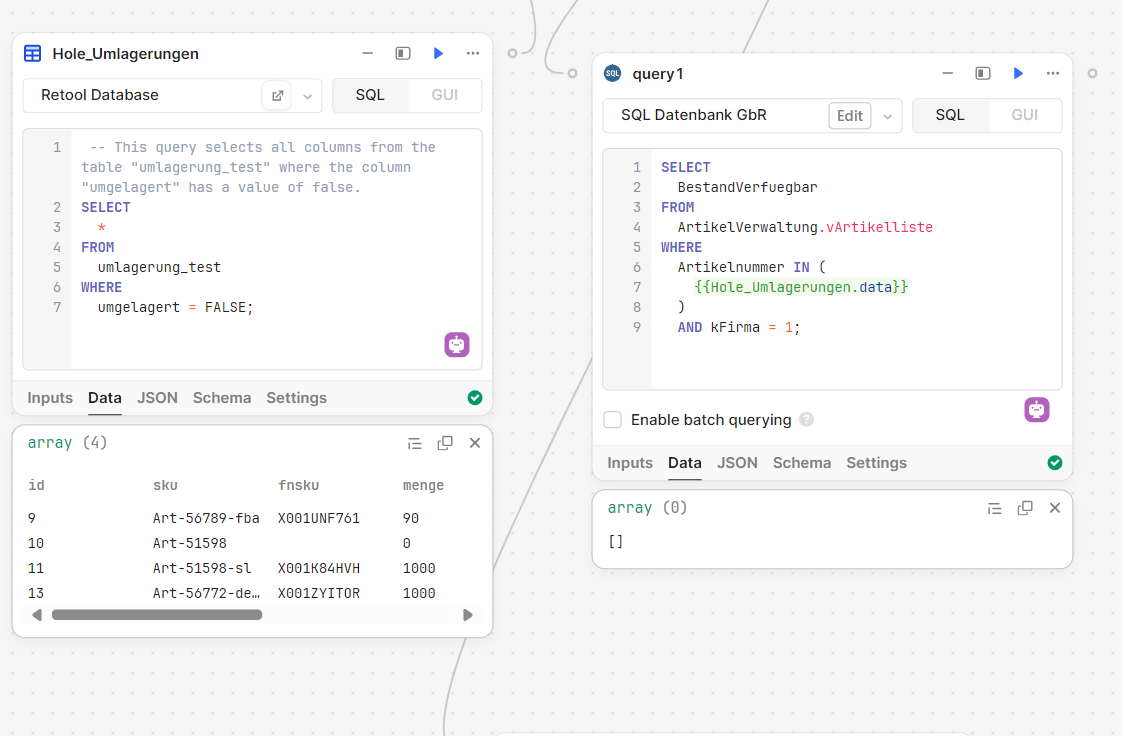Run the Hole_Umlagerungen query block
The height and width of the screenshot is (736, 1122).
(x=438, y=53)
